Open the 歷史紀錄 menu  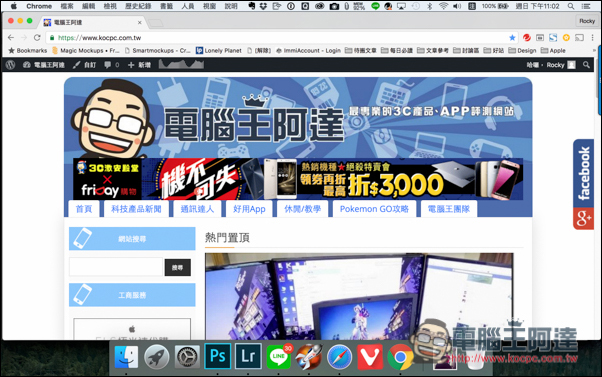(x=138, y=6)
